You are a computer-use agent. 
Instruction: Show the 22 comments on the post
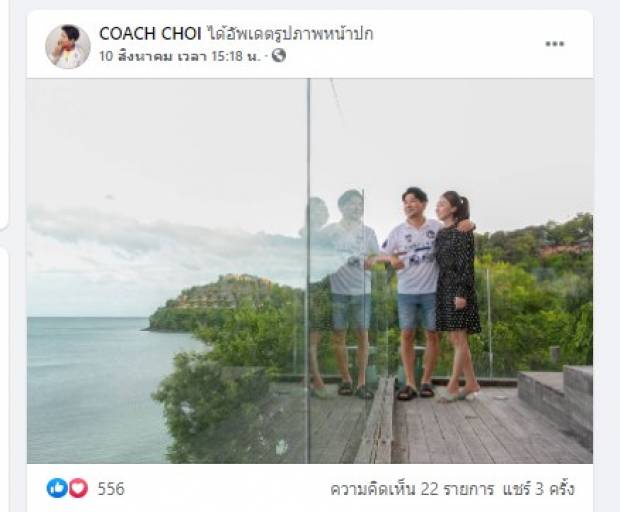[x=412, y=489]
